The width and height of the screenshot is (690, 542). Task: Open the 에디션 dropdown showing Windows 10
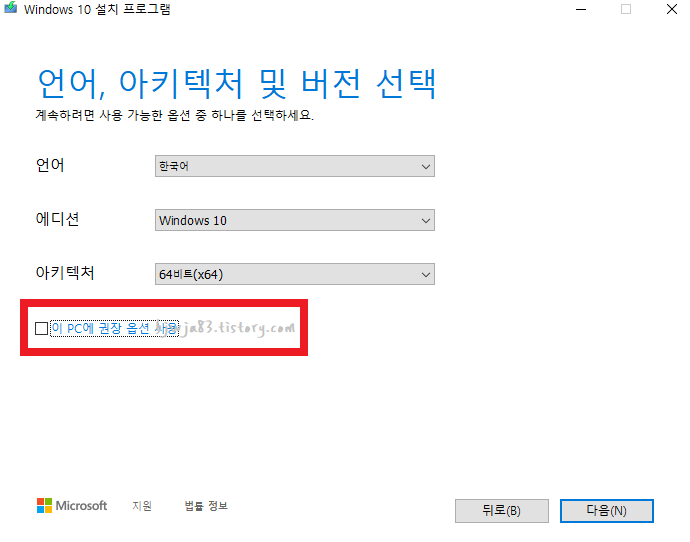click(294, 220)
